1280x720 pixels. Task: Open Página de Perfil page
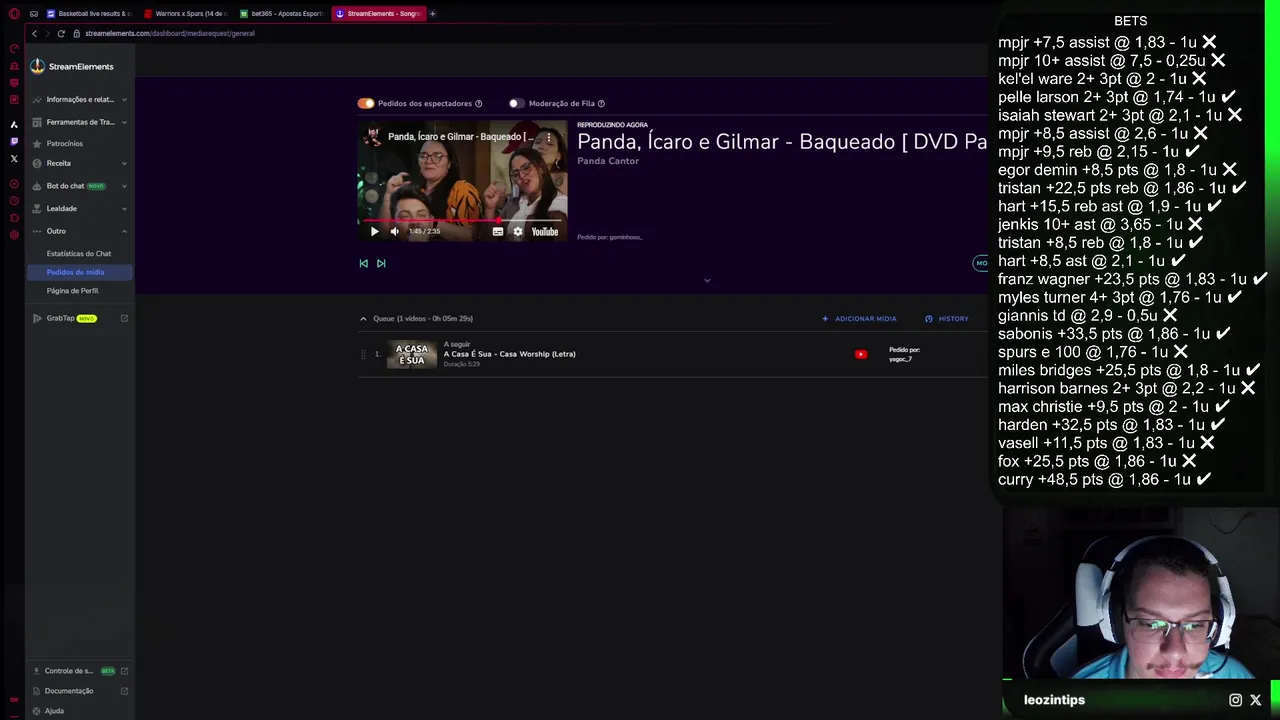click(73, 291)
